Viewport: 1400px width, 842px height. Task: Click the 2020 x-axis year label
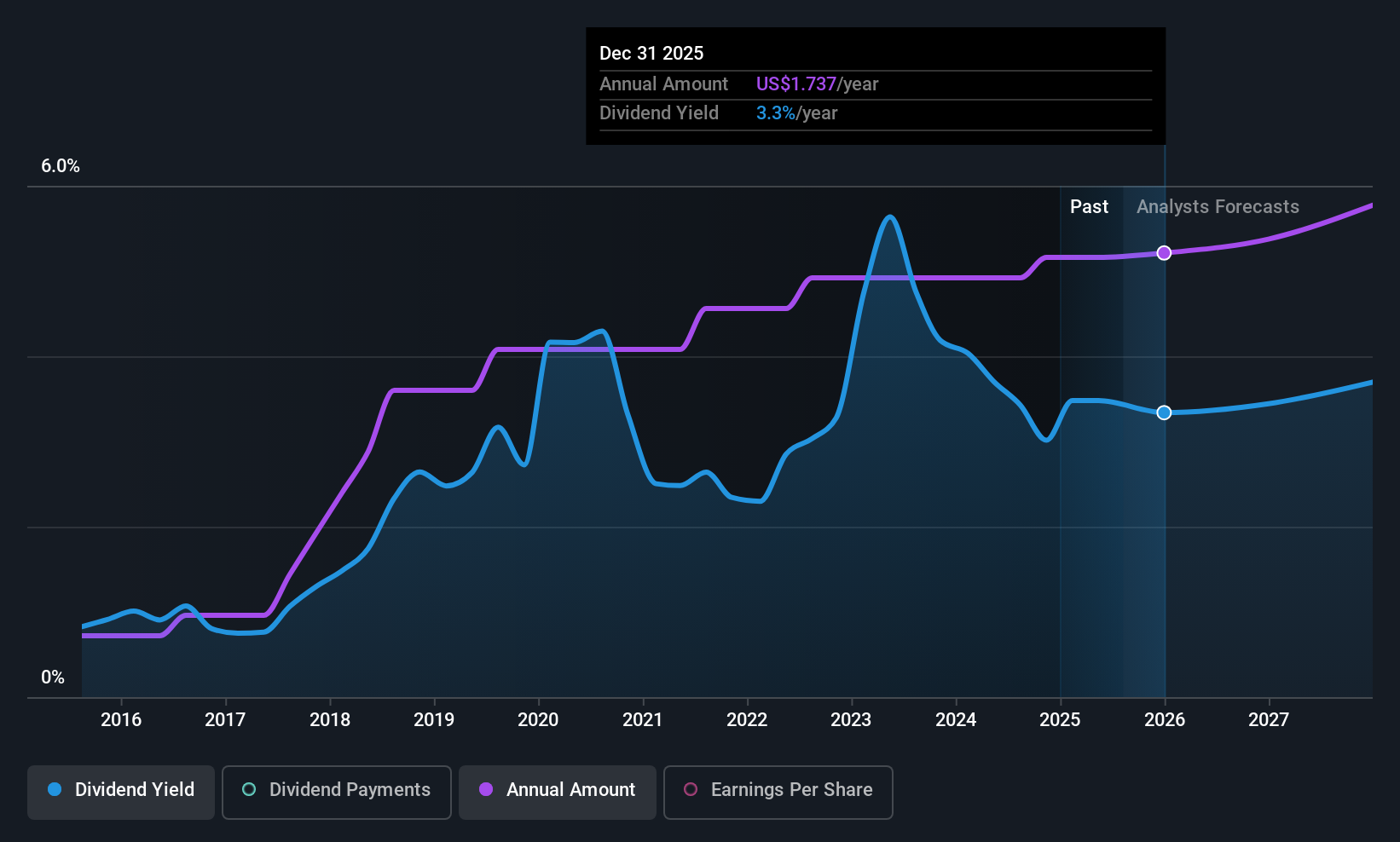(538, 719)
